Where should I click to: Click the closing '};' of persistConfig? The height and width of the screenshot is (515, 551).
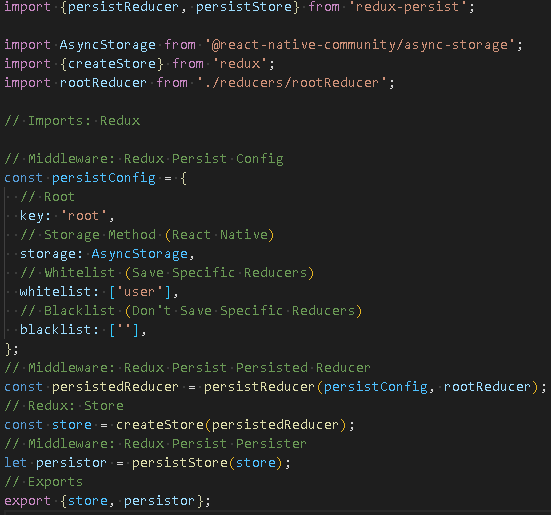click(12, 349)
